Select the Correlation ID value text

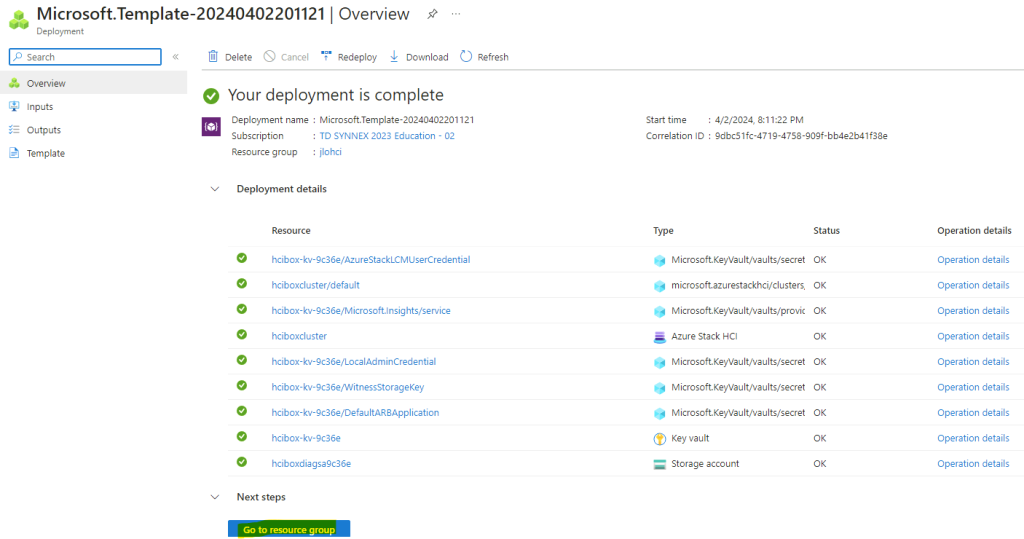click(801, 136)
